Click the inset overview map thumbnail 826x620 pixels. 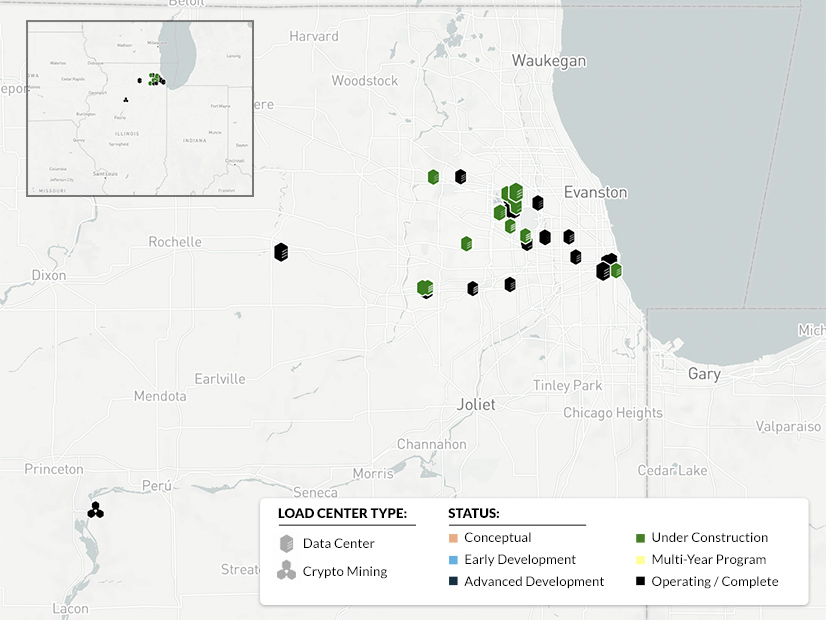coord(140,107)
